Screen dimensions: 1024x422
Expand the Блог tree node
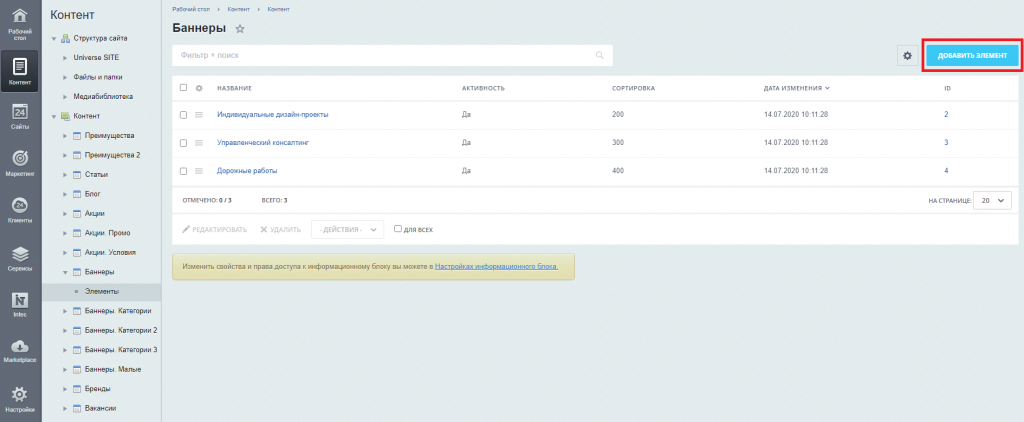66,192
